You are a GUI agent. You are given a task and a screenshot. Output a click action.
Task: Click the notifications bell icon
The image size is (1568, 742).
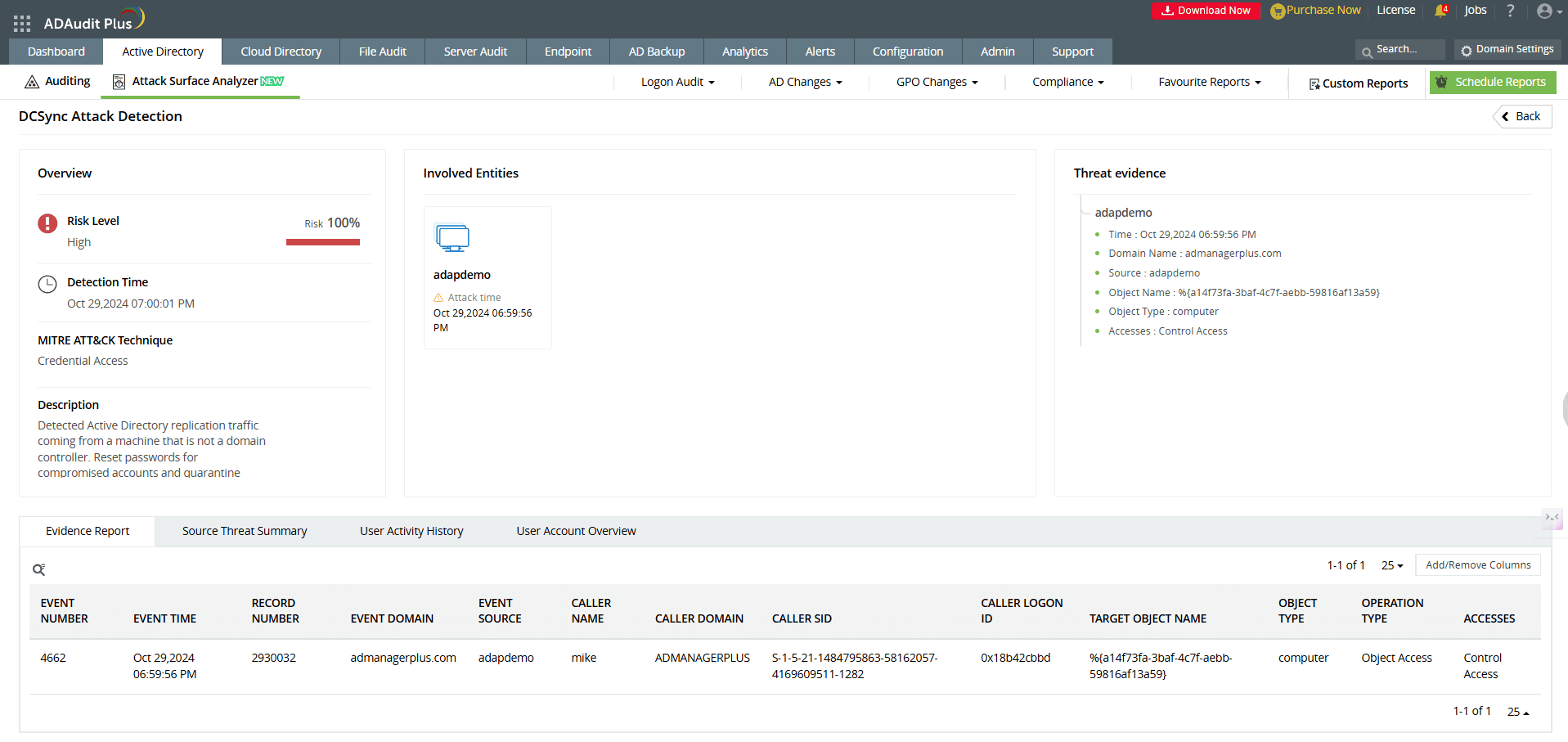click(1440, 11)
